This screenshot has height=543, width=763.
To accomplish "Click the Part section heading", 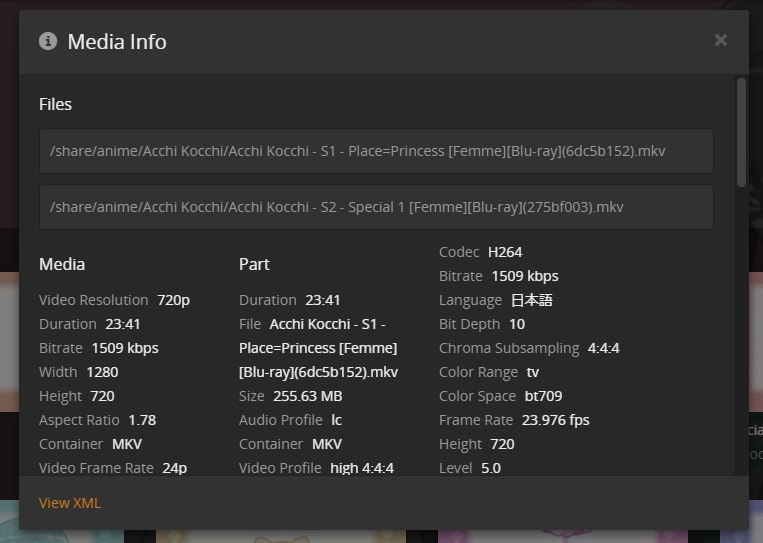I will point(254,264).
